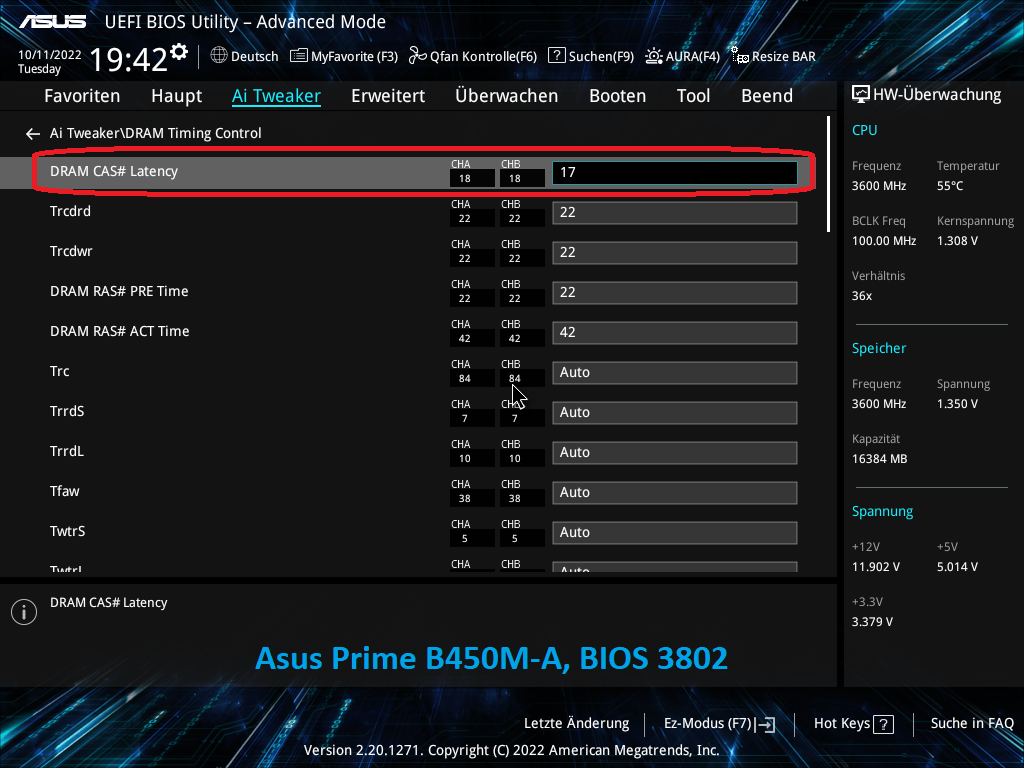Click the Trcdwr value field
The image size is (1024, 768).
(675, 253)
